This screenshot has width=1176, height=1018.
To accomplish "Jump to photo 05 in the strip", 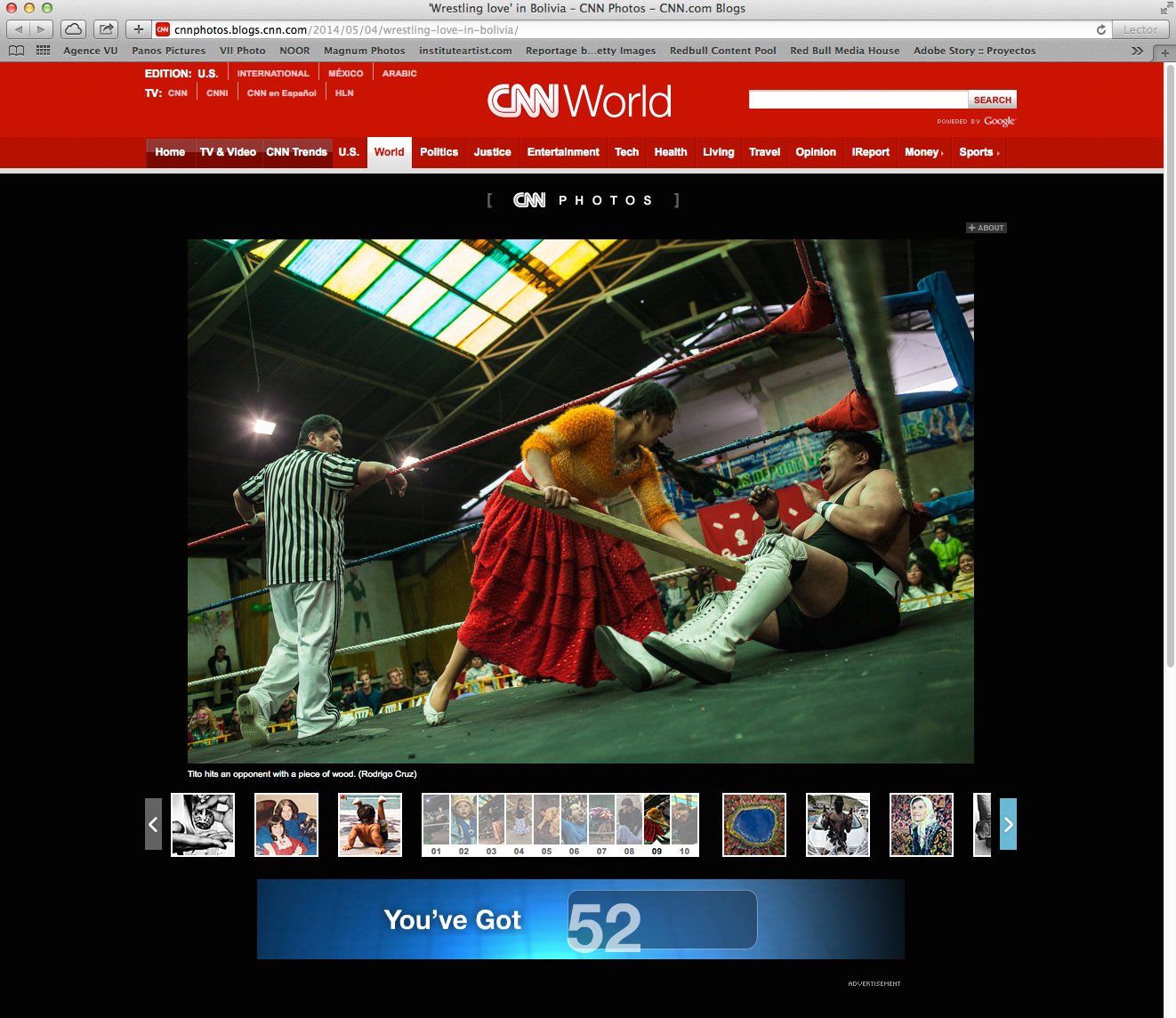I will [x=546, y=825].
